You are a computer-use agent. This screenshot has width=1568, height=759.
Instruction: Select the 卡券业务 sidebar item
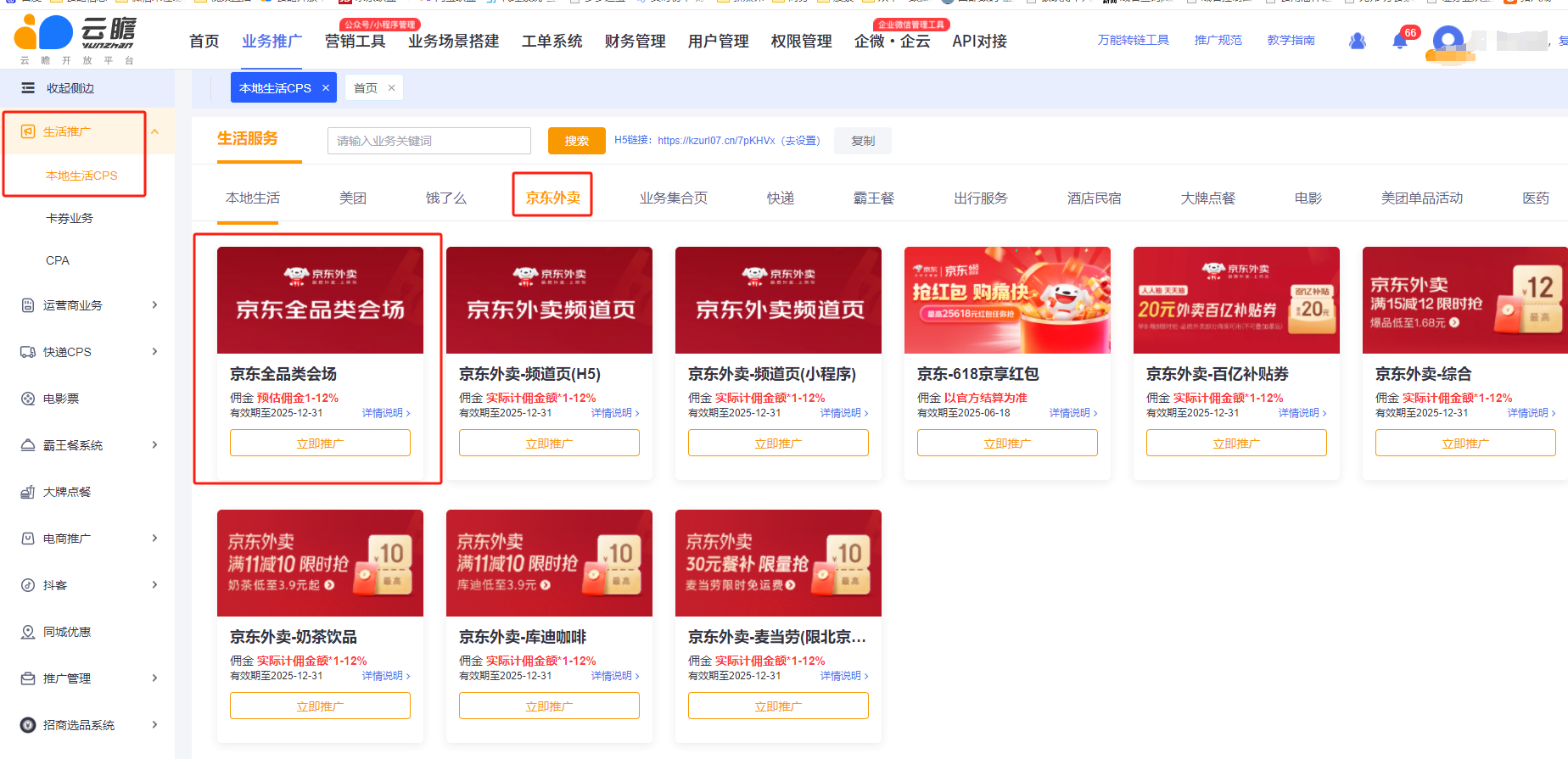tap(70, 218)
